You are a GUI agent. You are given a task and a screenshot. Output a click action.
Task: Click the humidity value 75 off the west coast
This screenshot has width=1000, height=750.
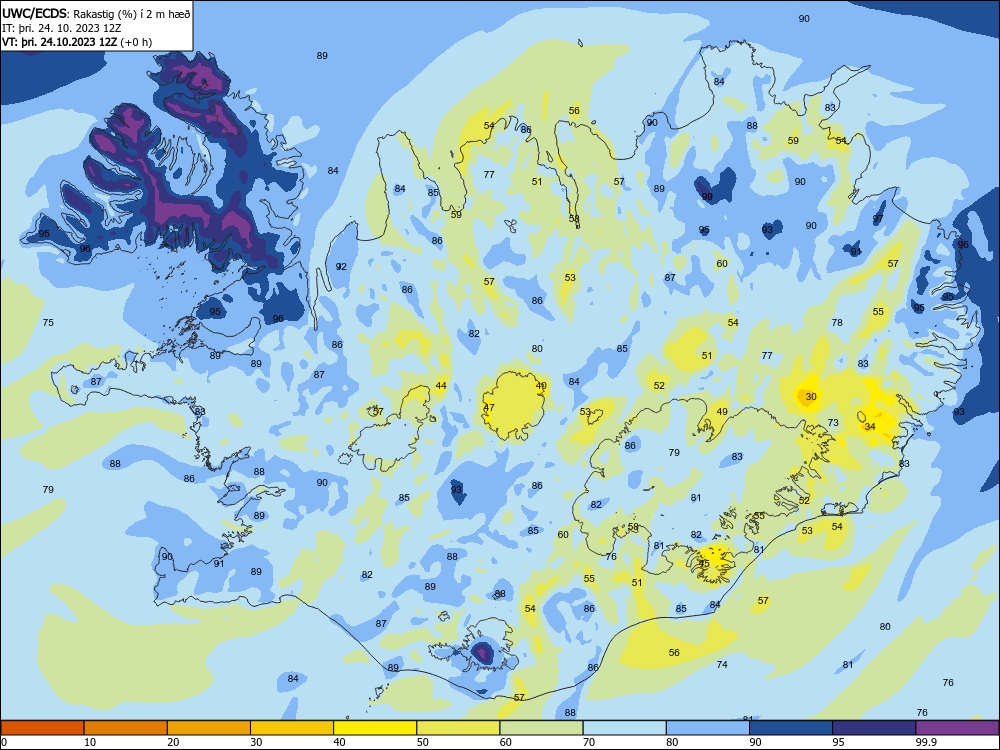48,323
